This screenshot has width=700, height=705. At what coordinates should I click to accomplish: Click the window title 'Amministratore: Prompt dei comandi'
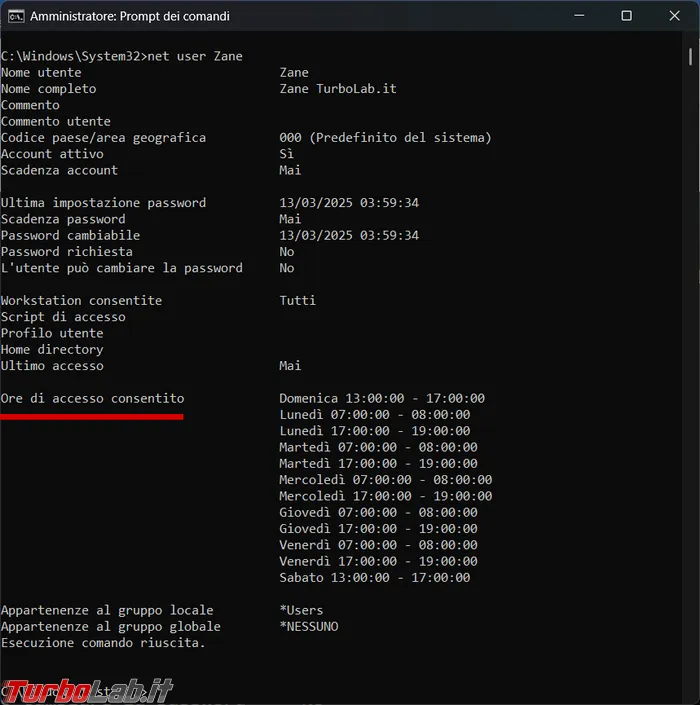click(x=129, y=16)
